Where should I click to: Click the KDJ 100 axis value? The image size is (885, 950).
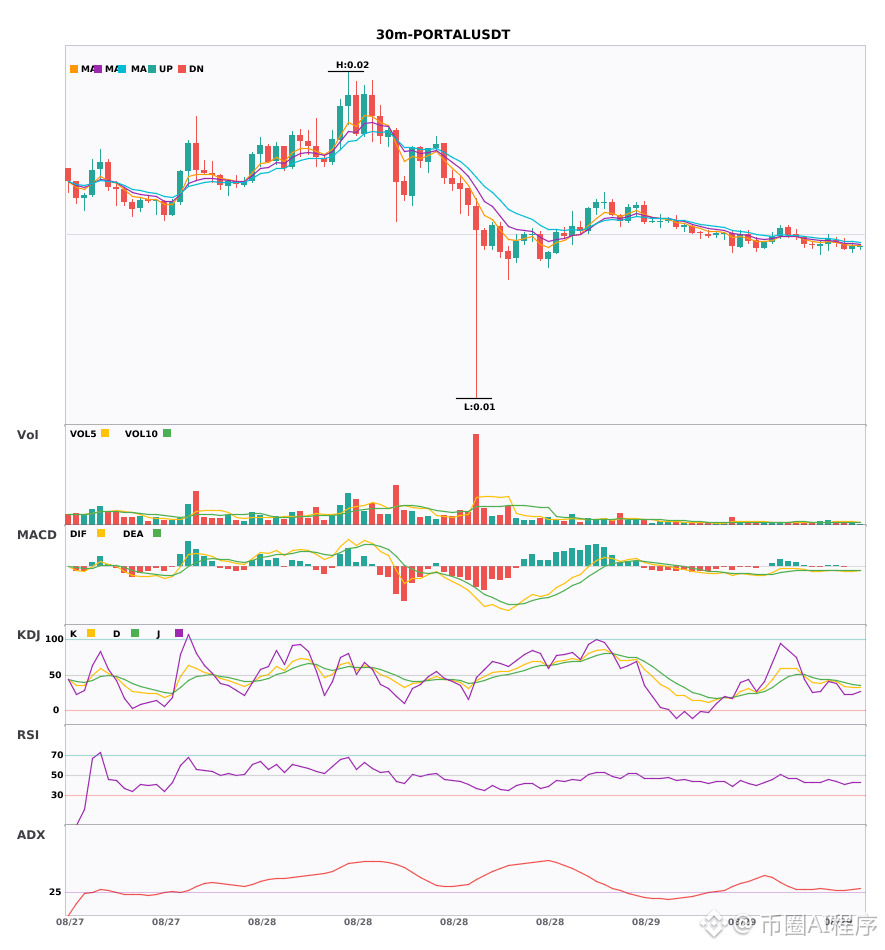(x=54, y=639)
